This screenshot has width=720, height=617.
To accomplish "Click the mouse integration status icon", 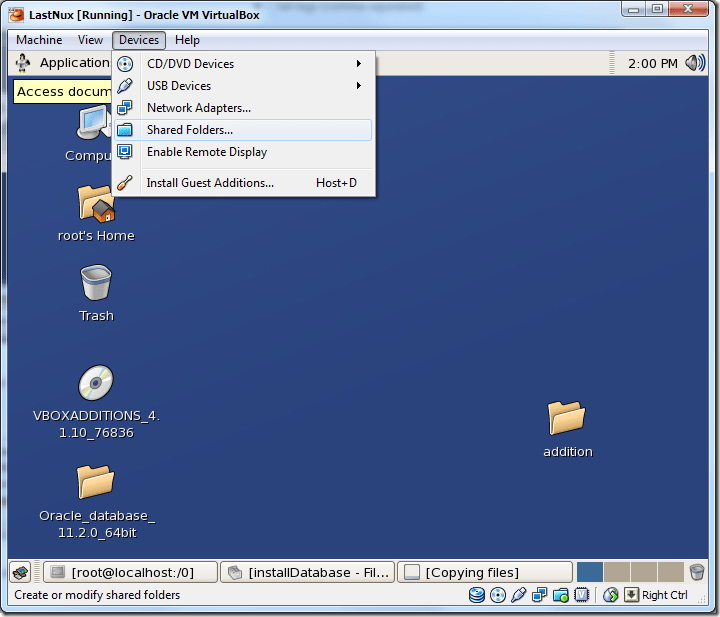I will pos(610,595).
